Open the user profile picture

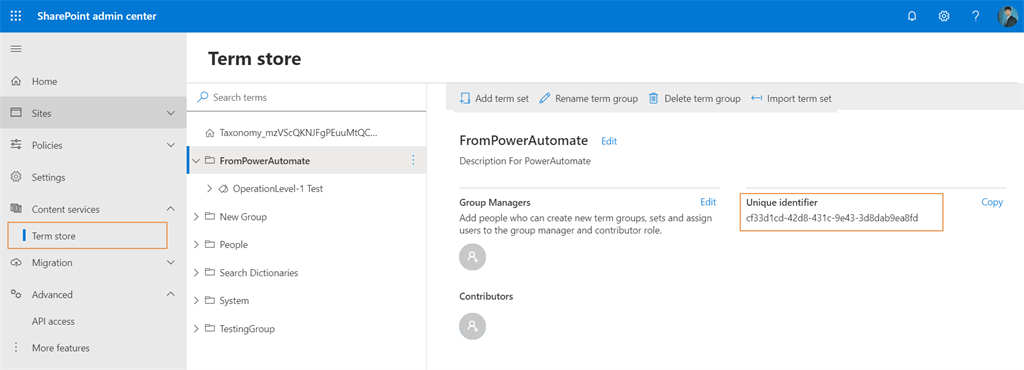pos(1007,16)
